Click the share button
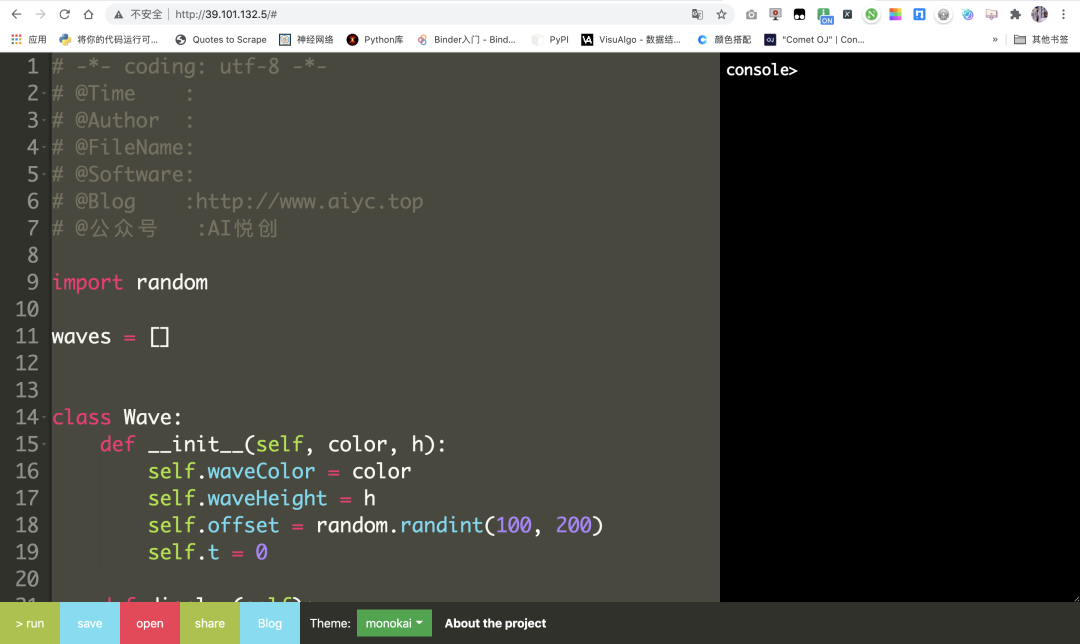The width and height of the screenshot is (1080, 644). 209,623
